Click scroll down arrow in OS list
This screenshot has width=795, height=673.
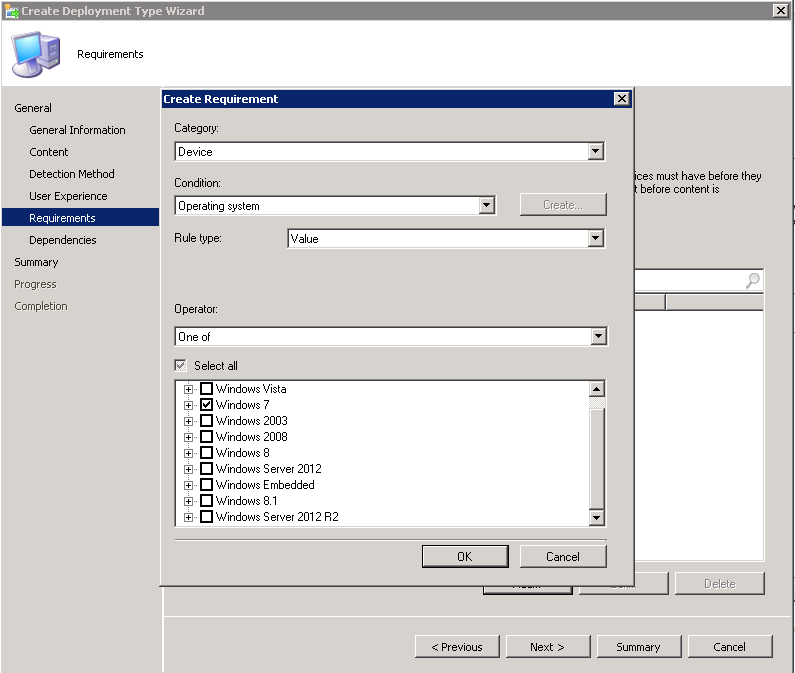point(597,517)
